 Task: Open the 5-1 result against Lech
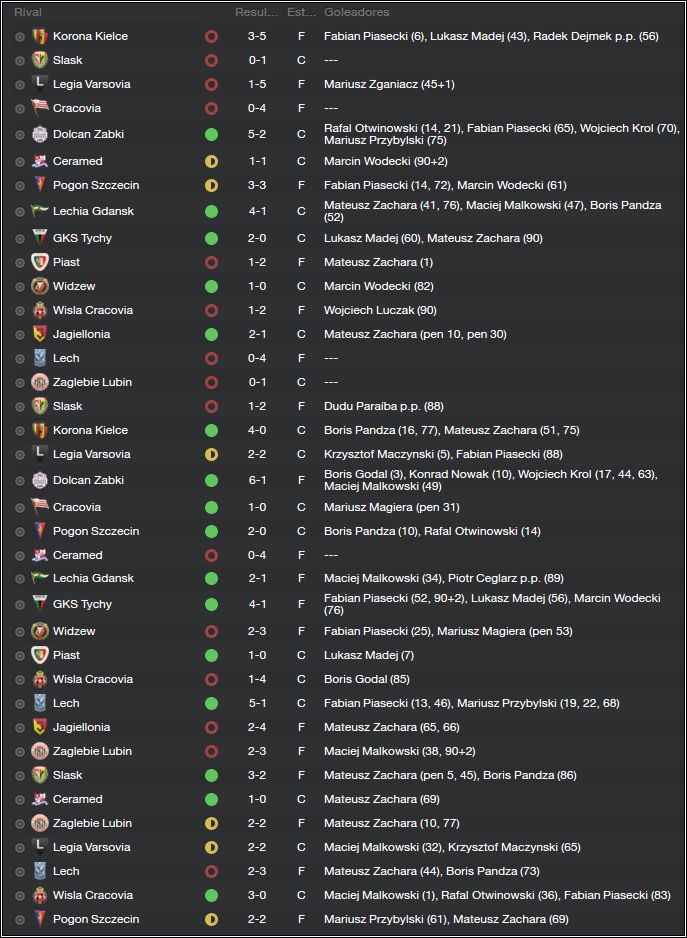pyautogui.click(x=257, y=704)
